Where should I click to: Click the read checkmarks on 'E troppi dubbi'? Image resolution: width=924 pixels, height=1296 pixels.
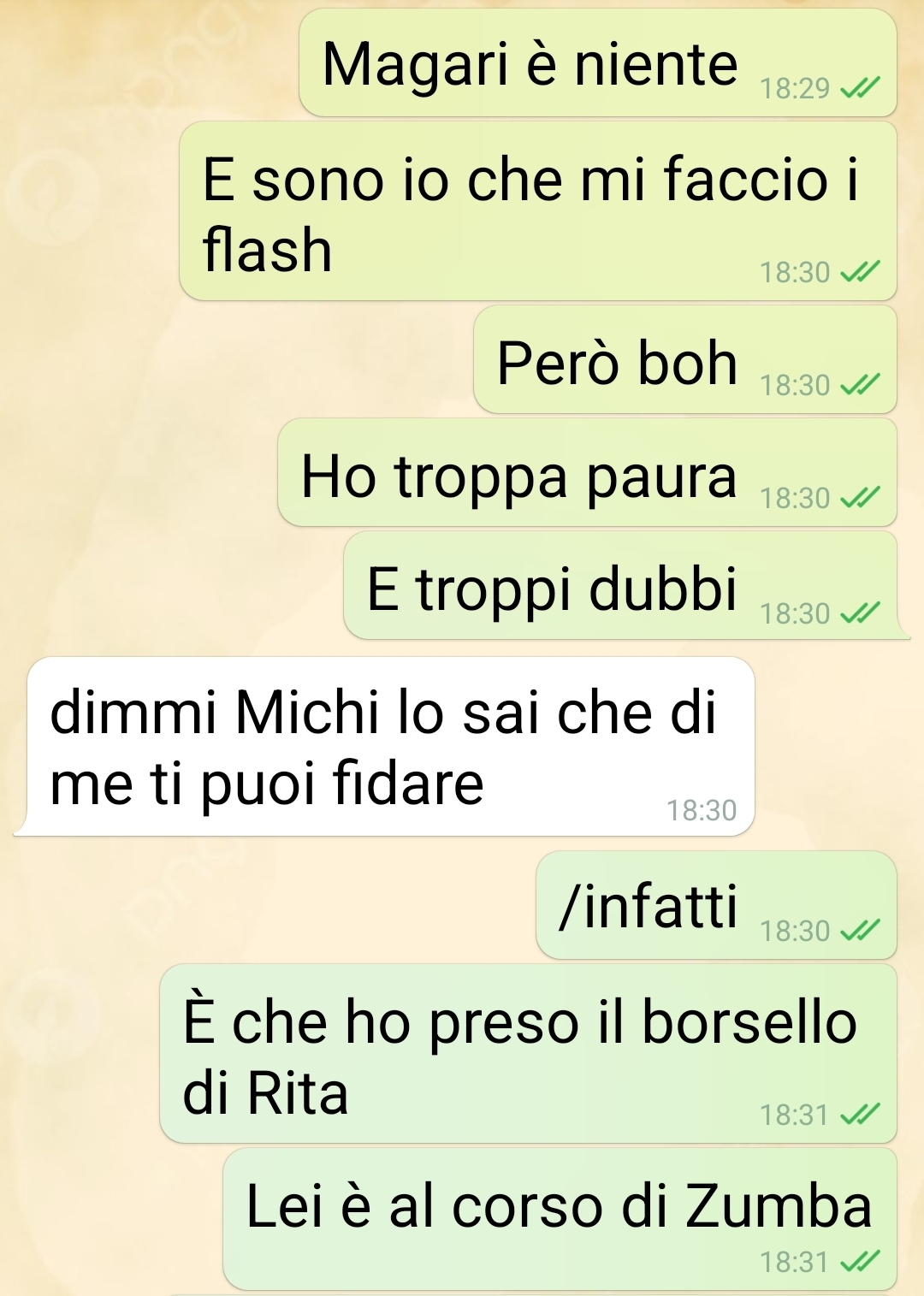point(860,612)
